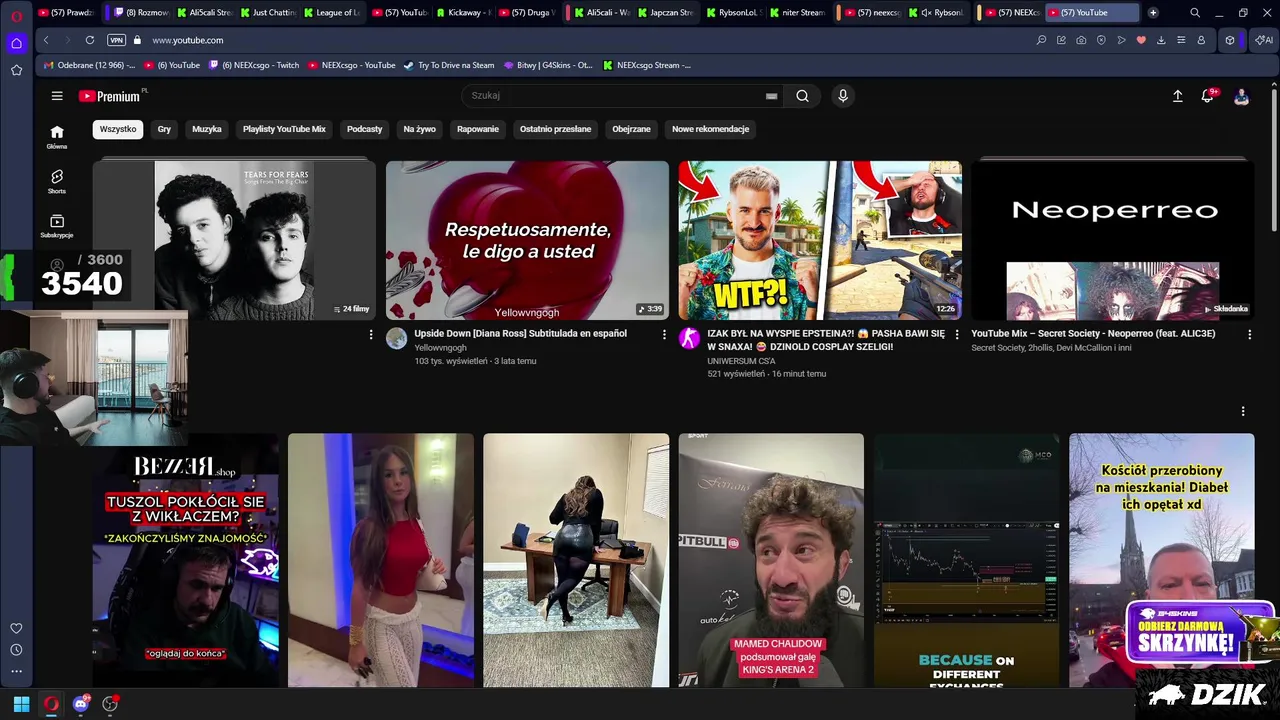Select the Ostatnio przesłane filter chip

(555, 129)
